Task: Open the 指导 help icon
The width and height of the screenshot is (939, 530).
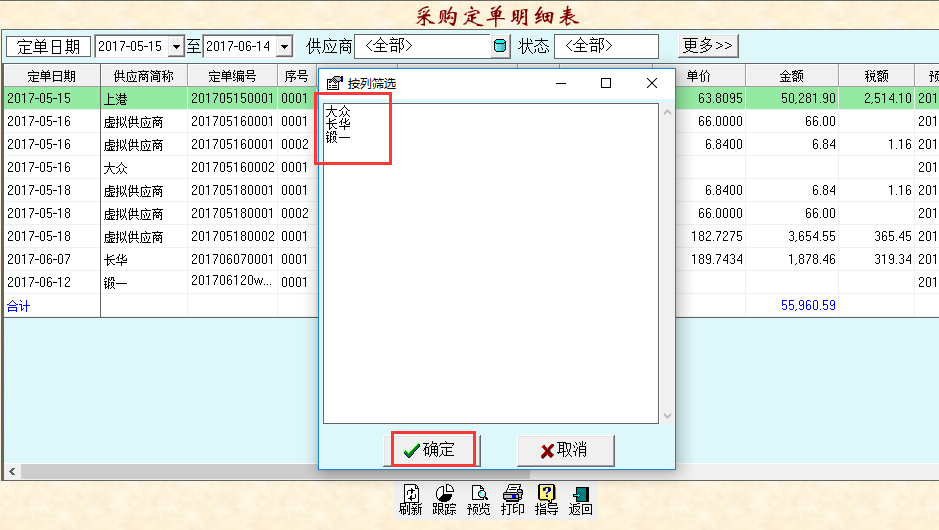Action: [546, 499]
